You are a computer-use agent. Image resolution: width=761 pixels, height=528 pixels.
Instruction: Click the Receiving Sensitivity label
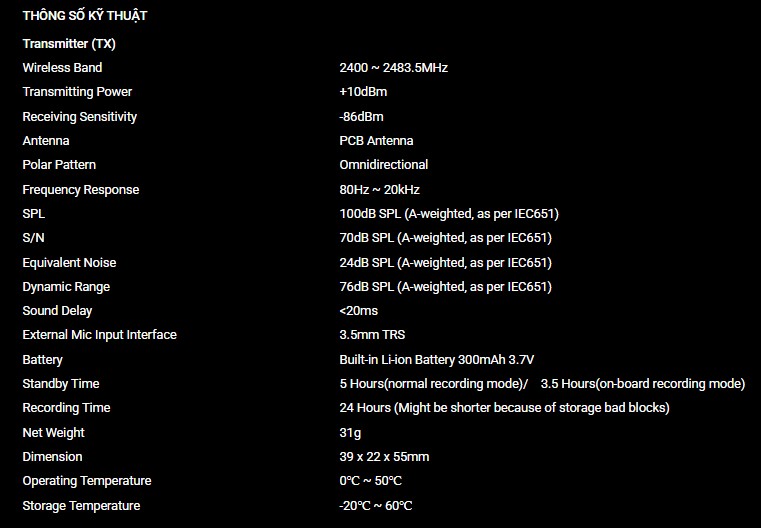[80, 116]
